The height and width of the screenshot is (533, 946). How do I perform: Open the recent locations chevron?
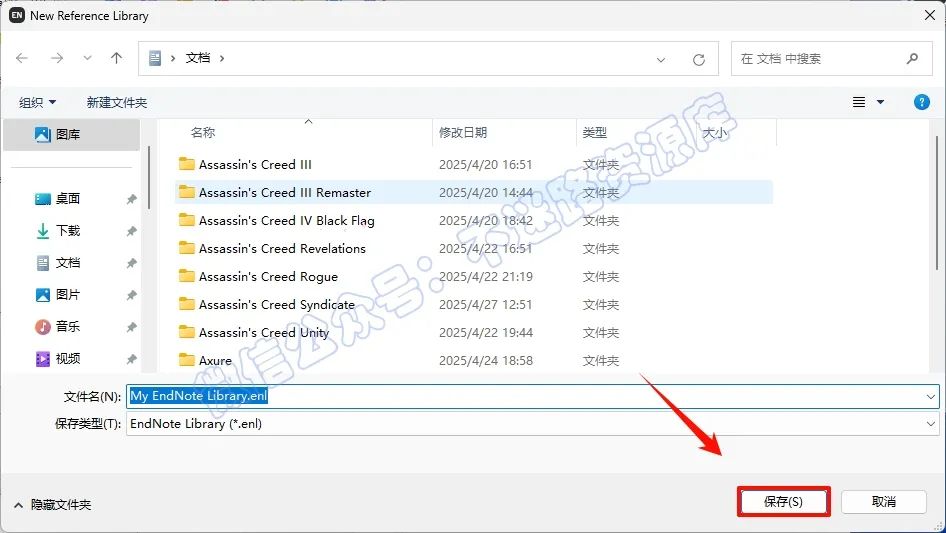pos(87,58)
